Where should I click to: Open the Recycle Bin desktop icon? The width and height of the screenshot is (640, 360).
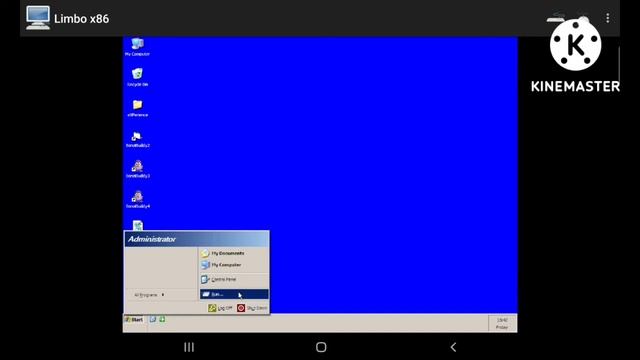pos(137,77)
